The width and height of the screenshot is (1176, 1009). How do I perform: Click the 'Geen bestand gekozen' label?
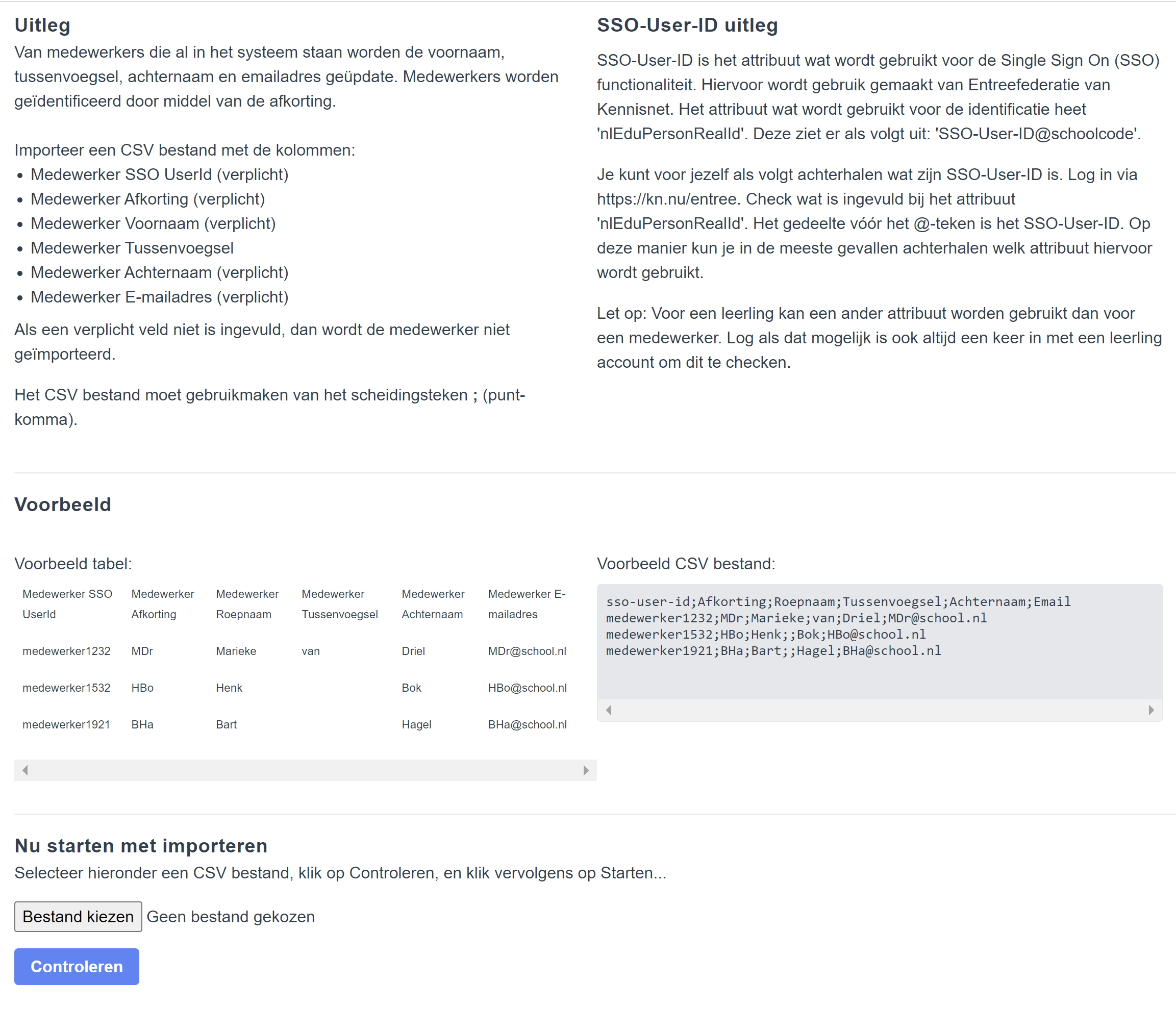coord(231,917)
